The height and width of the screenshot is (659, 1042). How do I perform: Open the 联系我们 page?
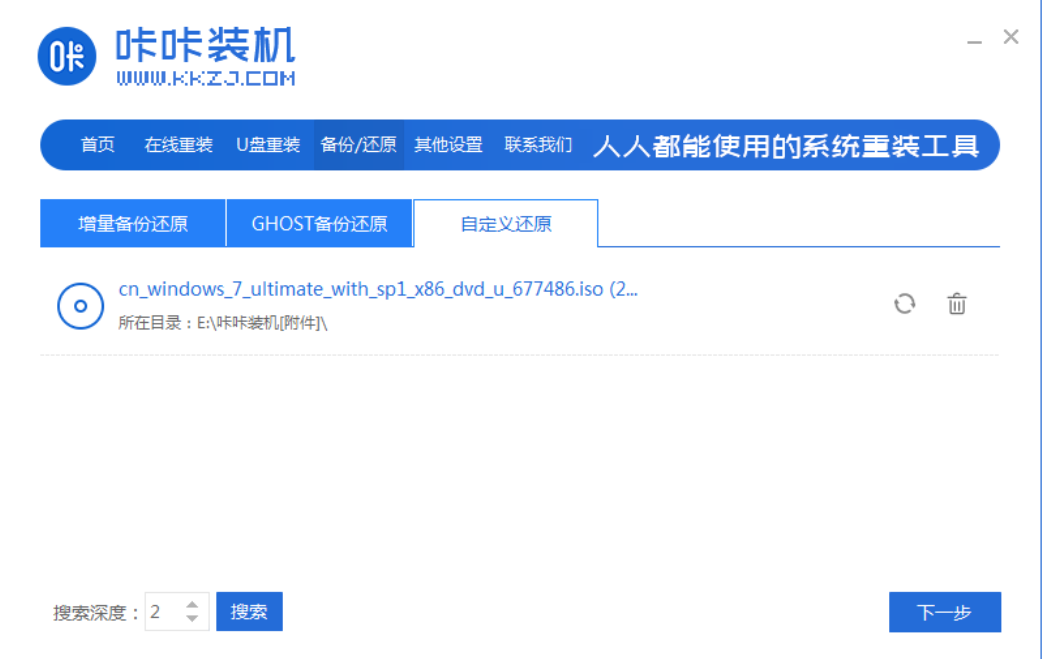pos(538,144)
